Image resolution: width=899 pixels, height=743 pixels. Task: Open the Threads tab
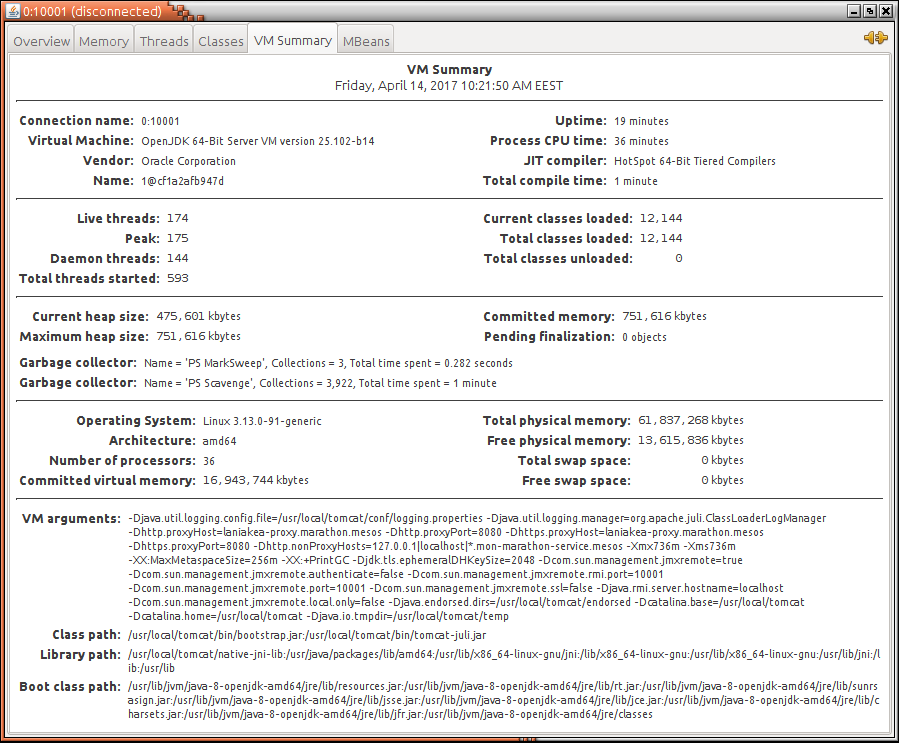[164, 41]
